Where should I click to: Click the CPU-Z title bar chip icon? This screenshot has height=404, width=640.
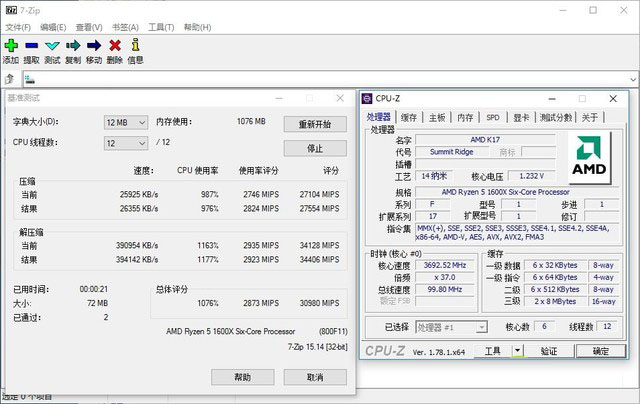367,98
